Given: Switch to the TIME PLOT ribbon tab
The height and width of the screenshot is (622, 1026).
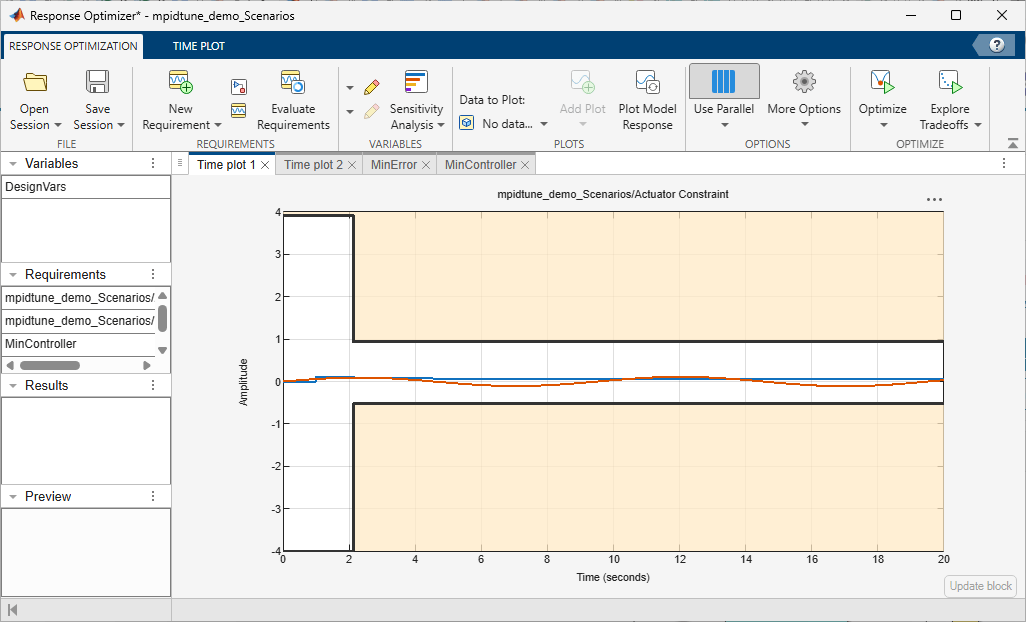Looking at the screenshot, I should click(x=199, y=46).
